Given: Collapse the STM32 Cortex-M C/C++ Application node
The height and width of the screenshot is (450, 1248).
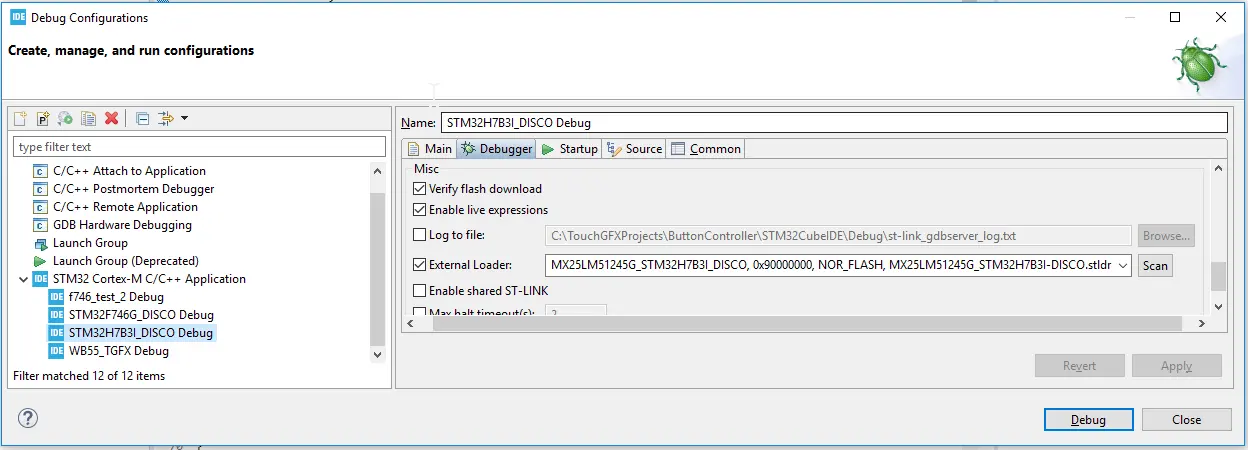Looking at the screenshot, I should coord(24,279).
